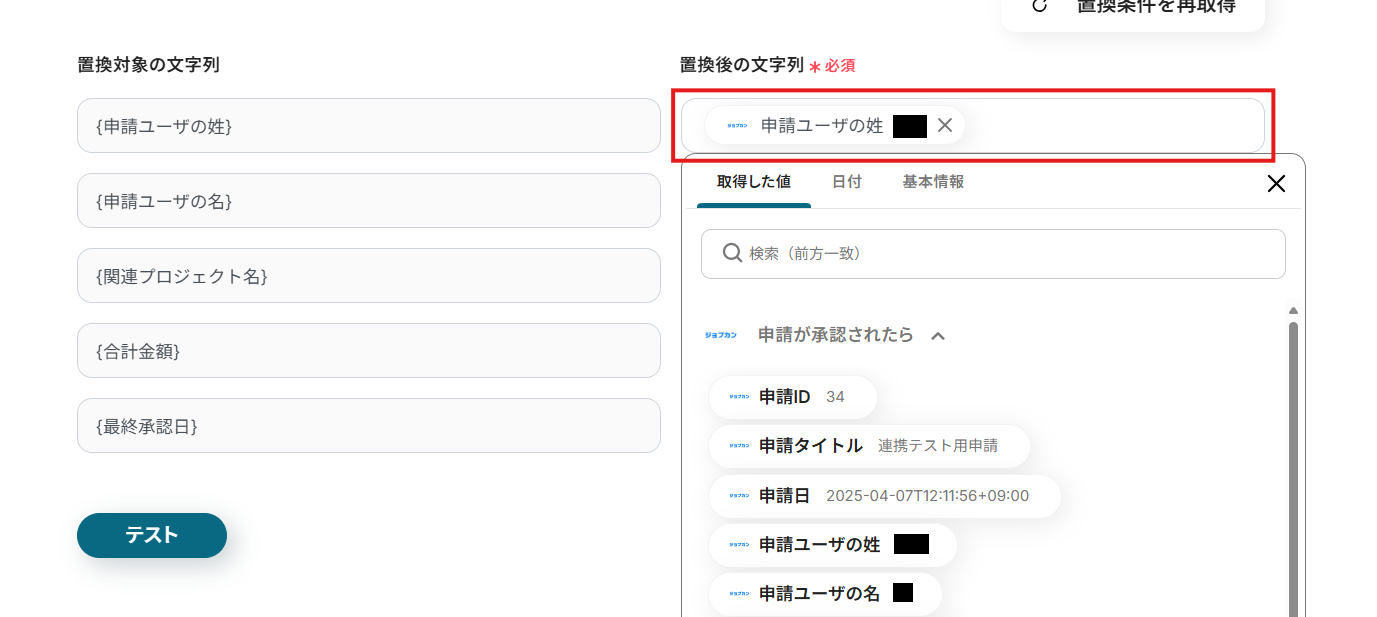Switch to the 取得した値 tab
1377x617 pixels.
point(754,182)
